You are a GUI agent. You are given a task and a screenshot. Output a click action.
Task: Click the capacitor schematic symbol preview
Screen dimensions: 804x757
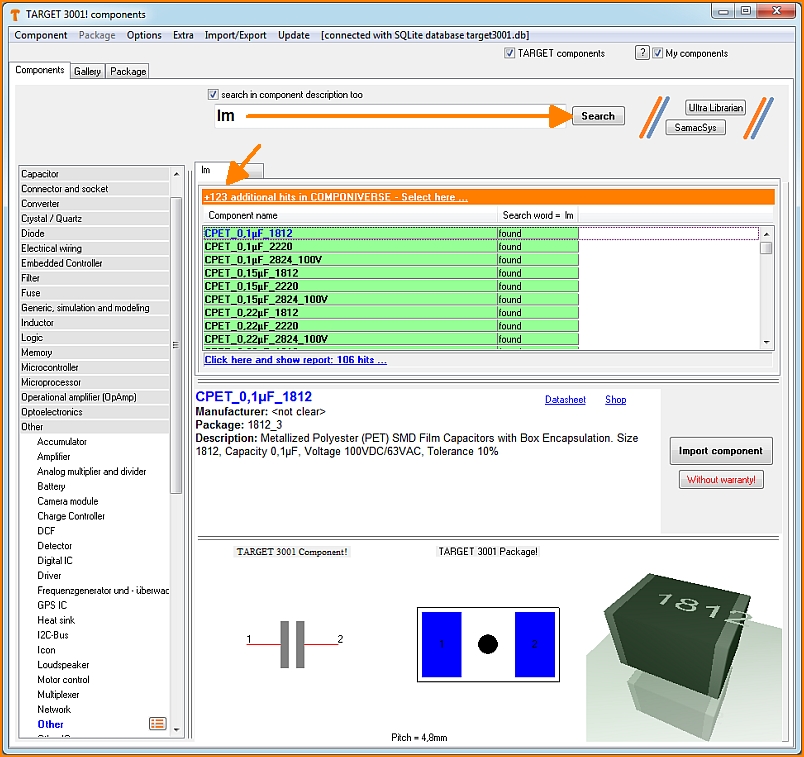(x=292, y=644)
